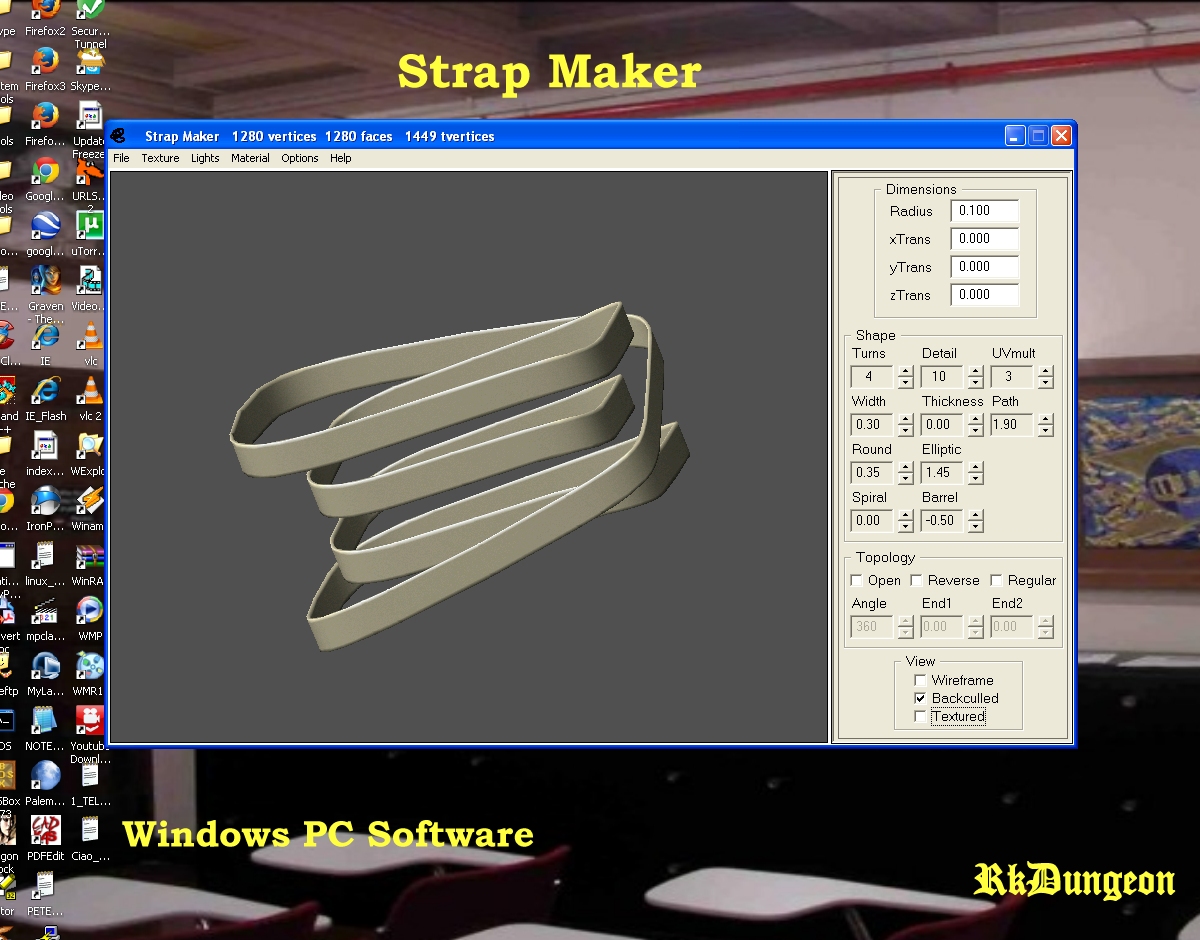Decrease Path with the down arrow

coord(1046,431)
